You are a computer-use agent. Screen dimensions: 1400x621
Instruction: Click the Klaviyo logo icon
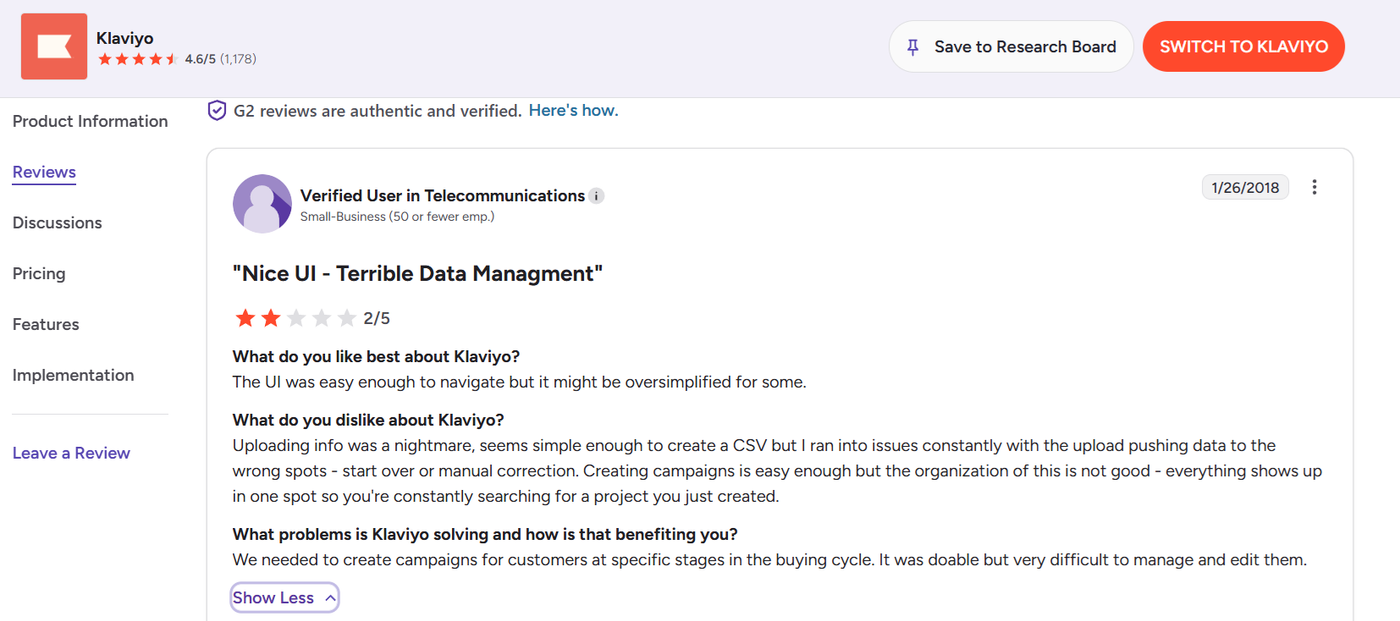54,46
